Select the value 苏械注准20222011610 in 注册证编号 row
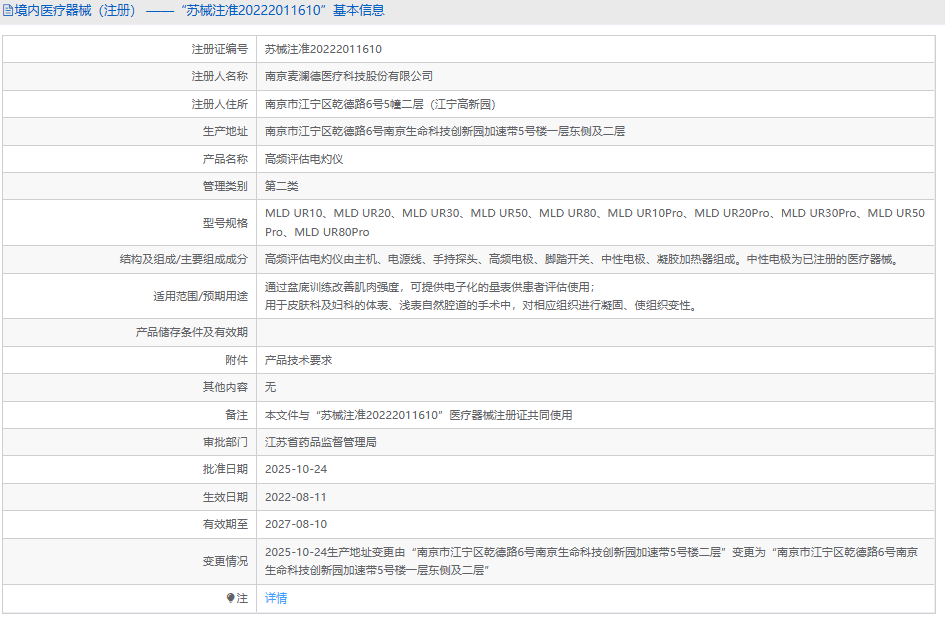This screenshot has height=621, width=945. click(x=323, y=49)
